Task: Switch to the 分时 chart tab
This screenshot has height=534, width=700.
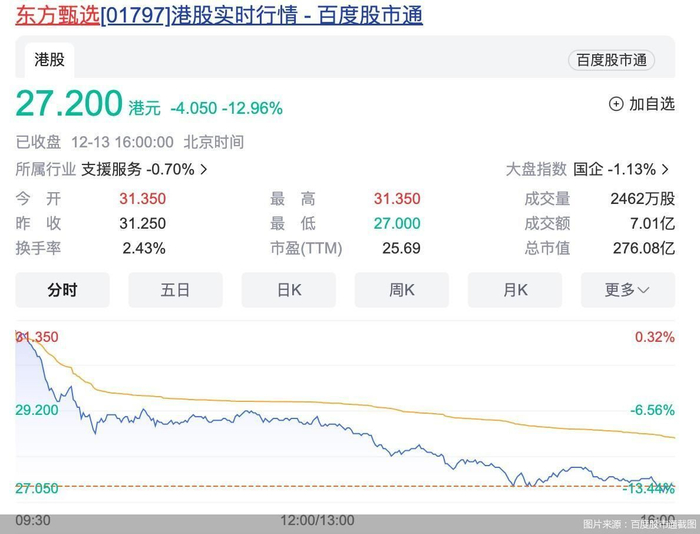Action: click(62, 290)
